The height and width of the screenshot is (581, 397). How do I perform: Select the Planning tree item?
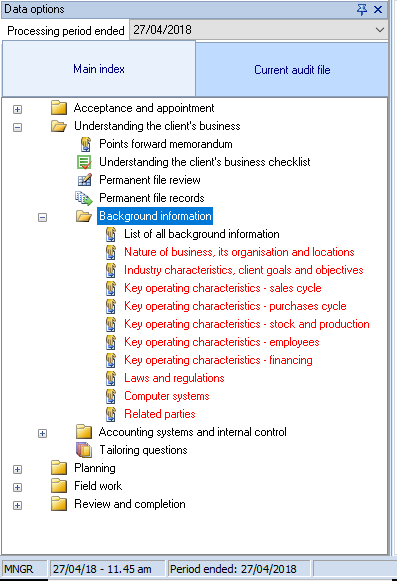pyautogui.click(x=95, y=468)
